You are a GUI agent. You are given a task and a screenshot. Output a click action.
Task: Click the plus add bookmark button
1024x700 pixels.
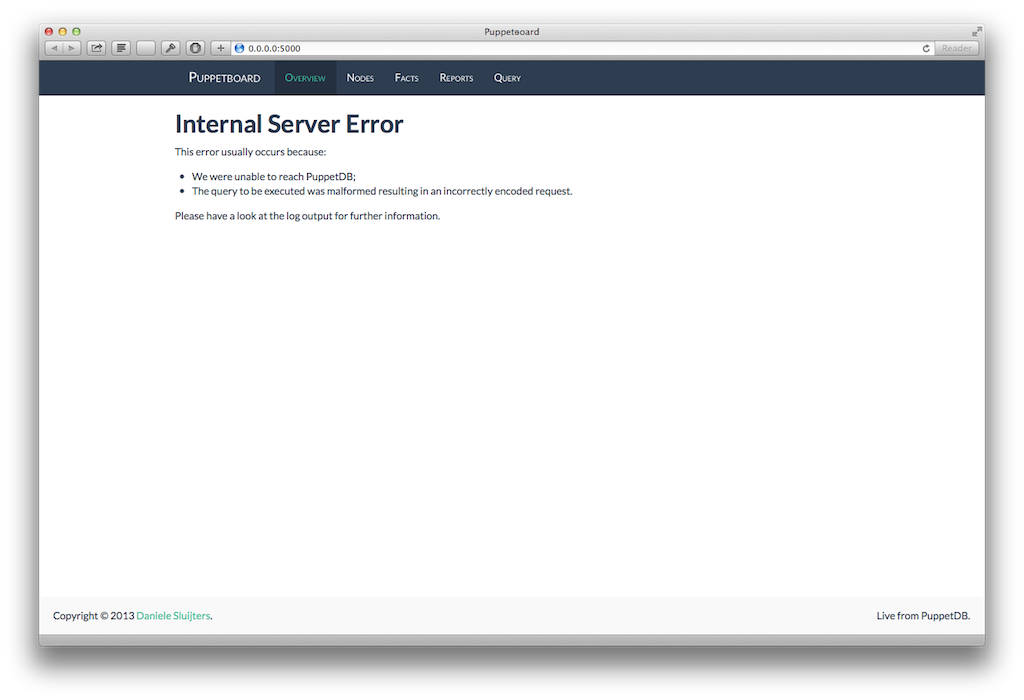coord(221,48)
